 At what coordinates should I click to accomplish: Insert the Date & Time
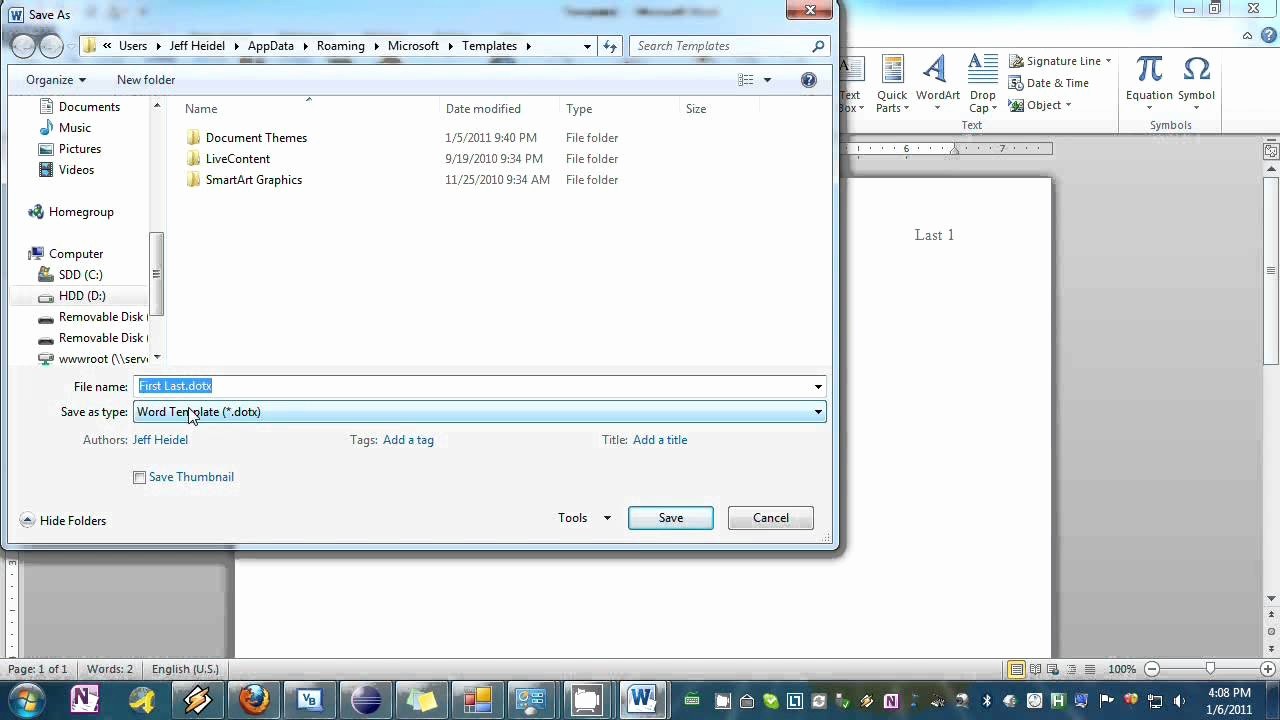[x=1056, y=83]
